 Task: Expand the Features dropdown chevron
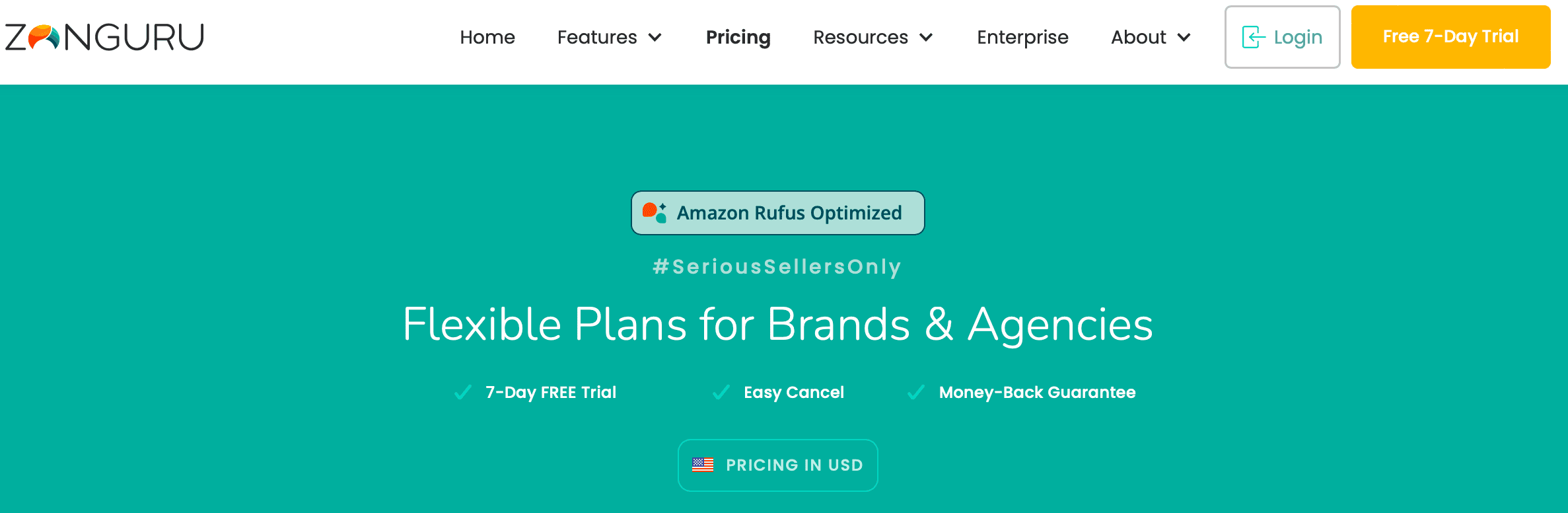click(x=655, y=38)
